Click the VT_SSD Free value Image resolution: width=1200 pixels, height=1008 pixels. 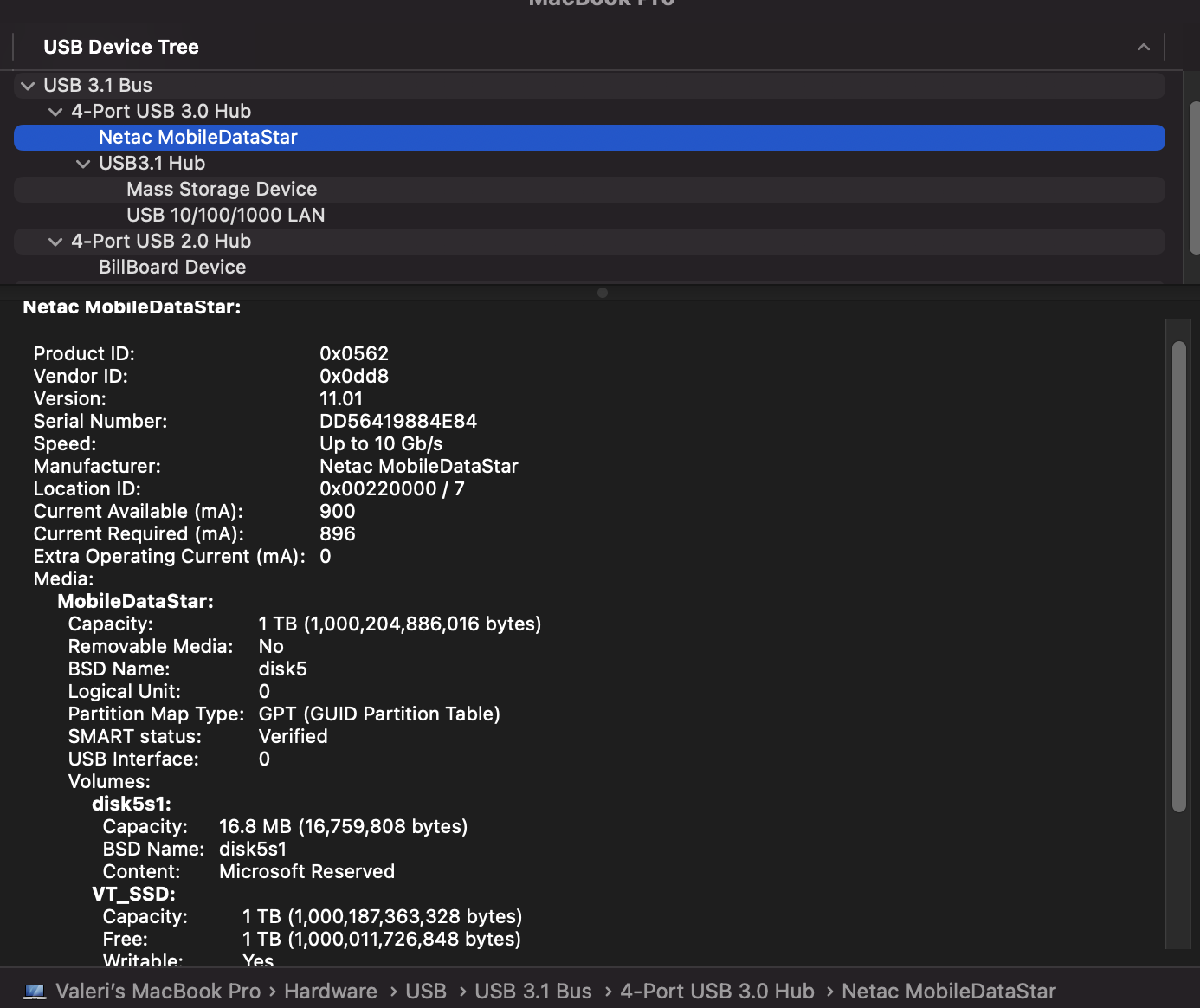pyautogui.click(x=382, y=940)
